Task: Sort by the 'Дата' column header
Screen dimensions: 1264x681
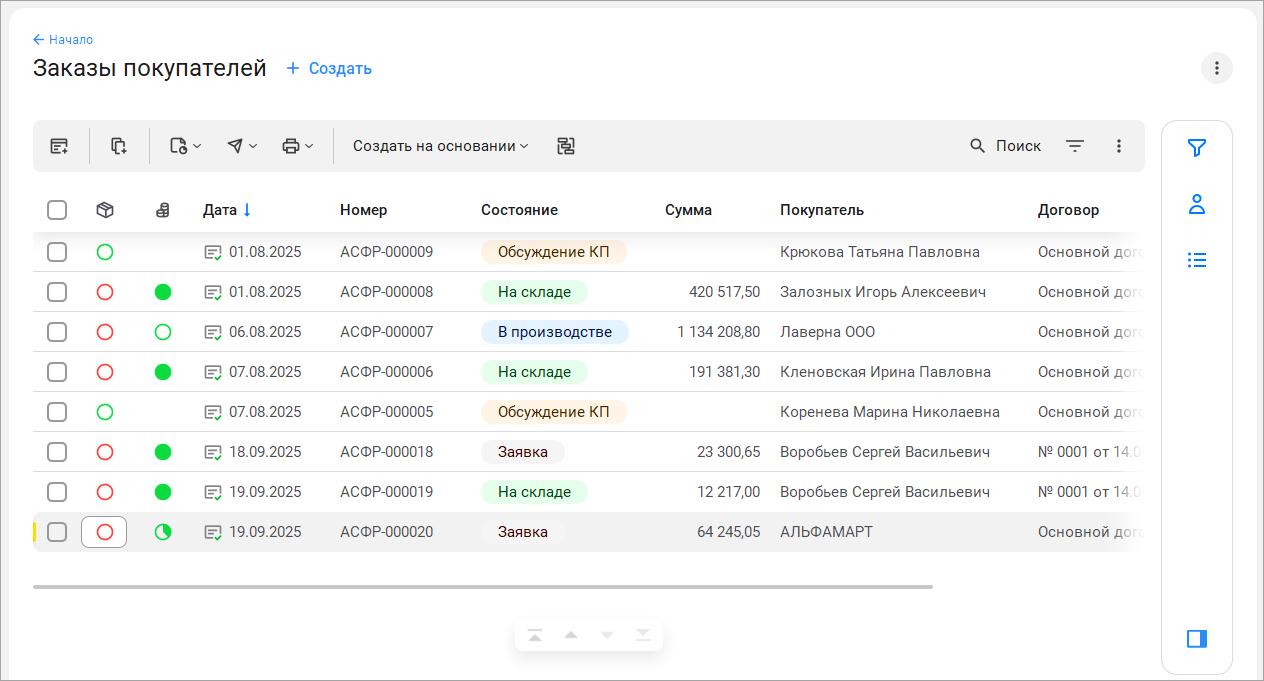Action: click(220, 210)
